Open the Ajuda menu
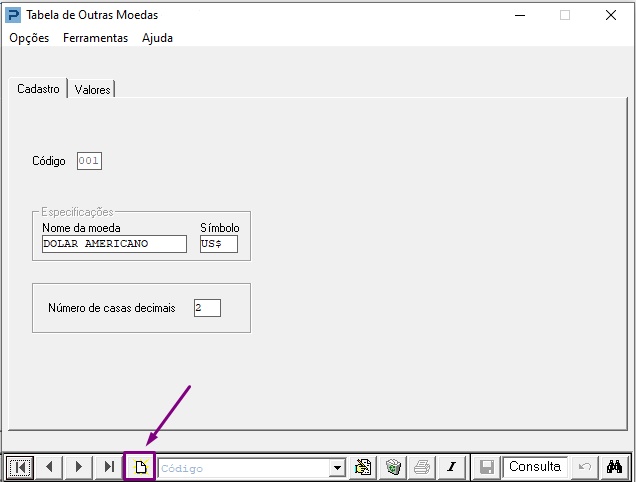Image resolution: width=636 pixels, height=482 pixels. coord(157,38)
